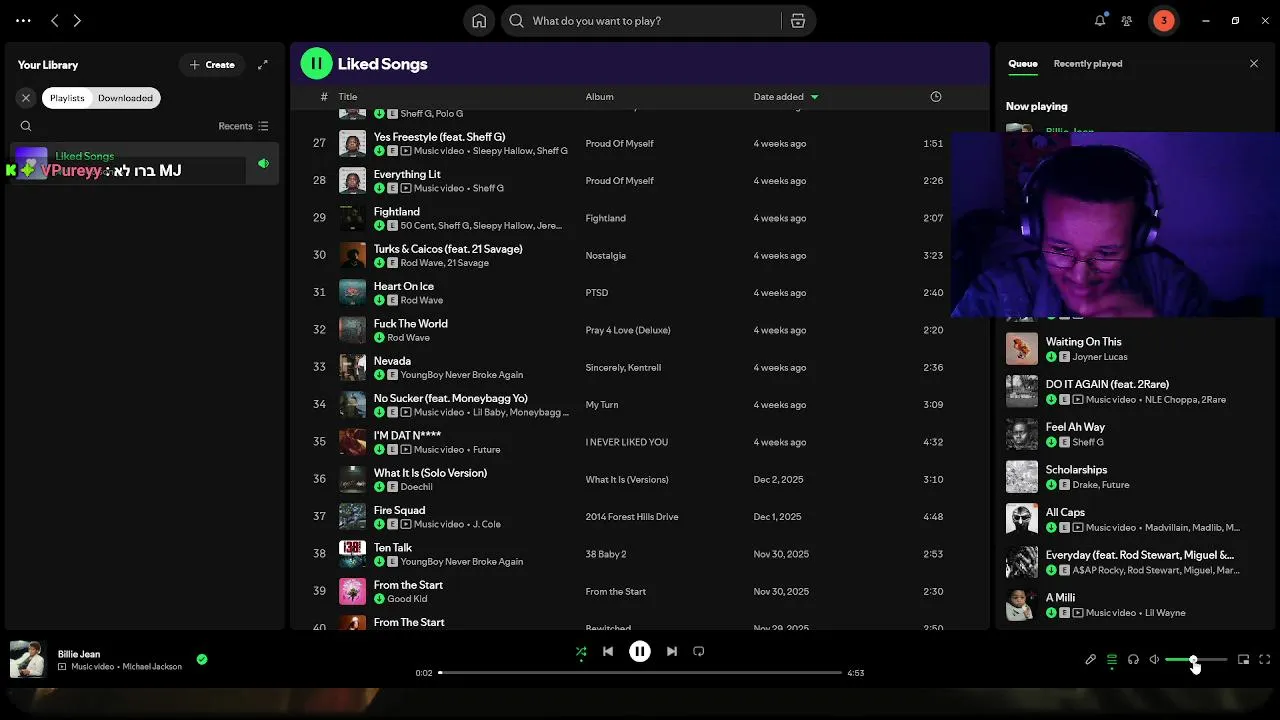Open the lyrics microphone icon

[x=1091, y=660]
